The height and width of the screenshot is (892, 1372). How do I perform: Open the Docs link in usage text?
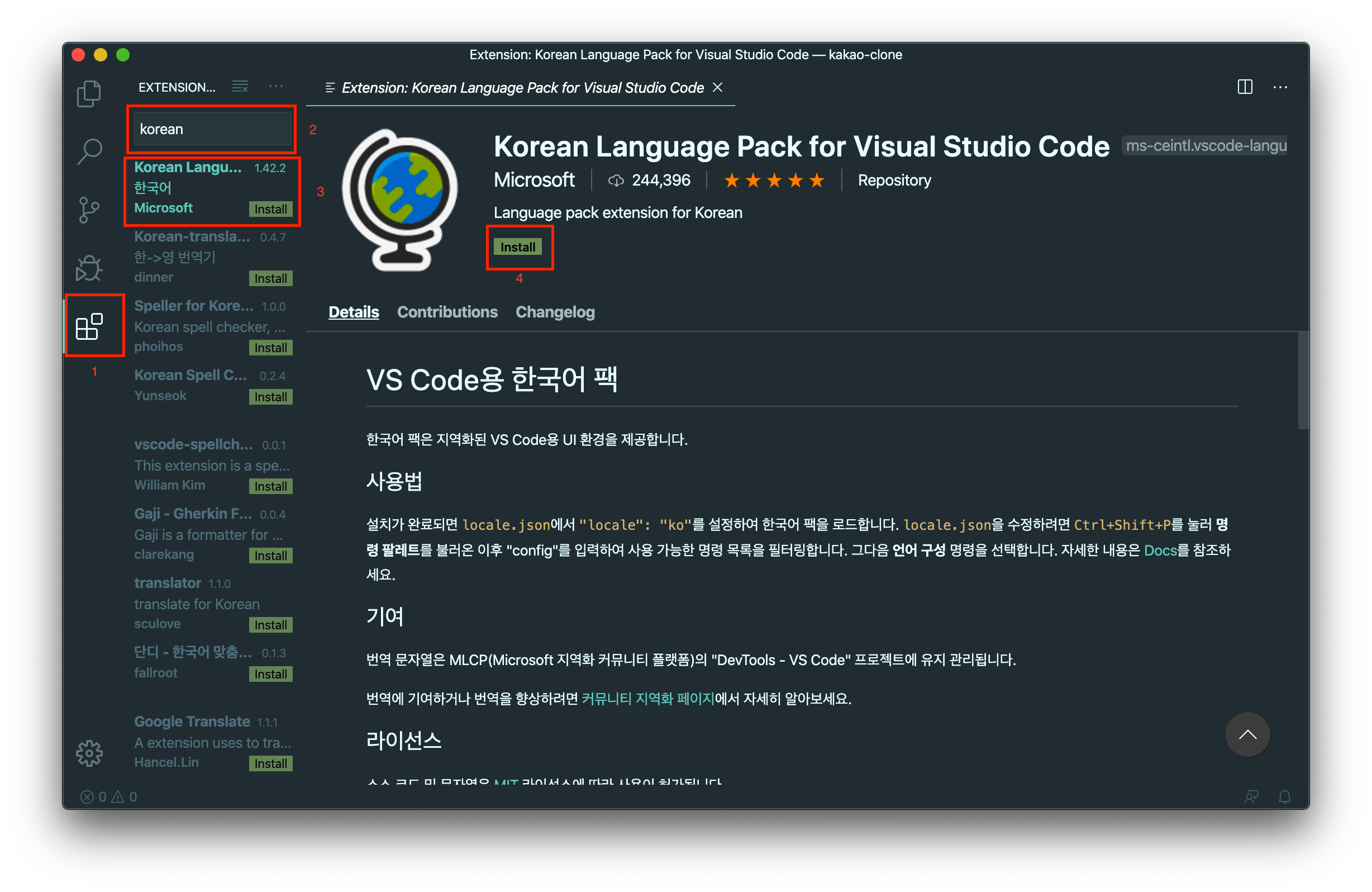[x=1160, y=550]
